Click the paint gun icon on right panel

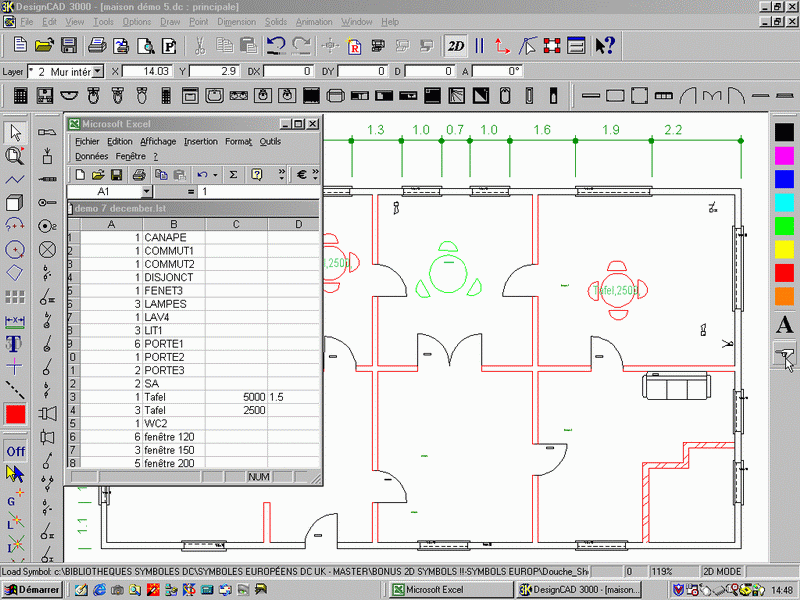[785, 354]
